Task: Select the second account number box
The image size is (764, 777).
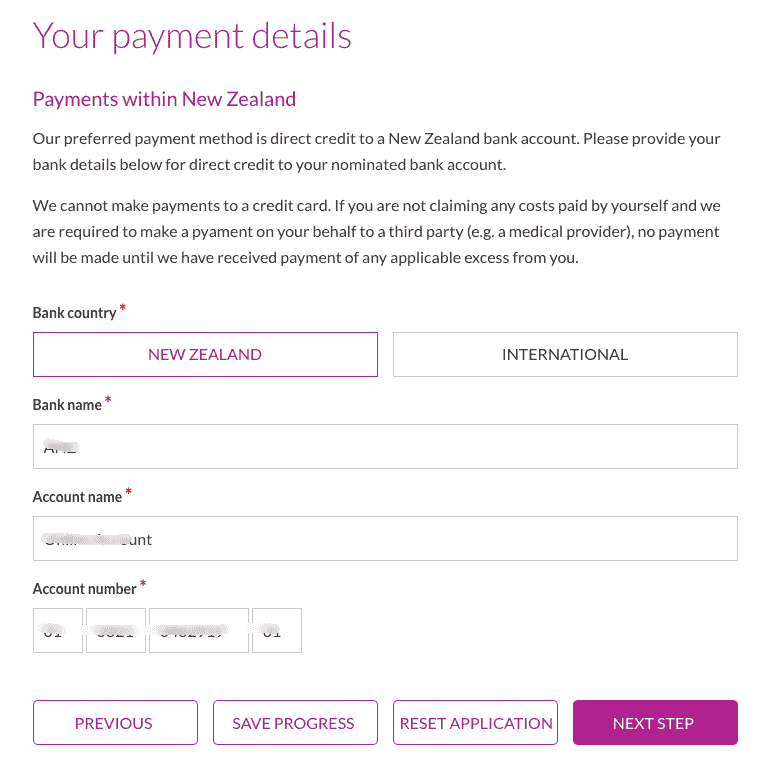Action: [116, 631]
